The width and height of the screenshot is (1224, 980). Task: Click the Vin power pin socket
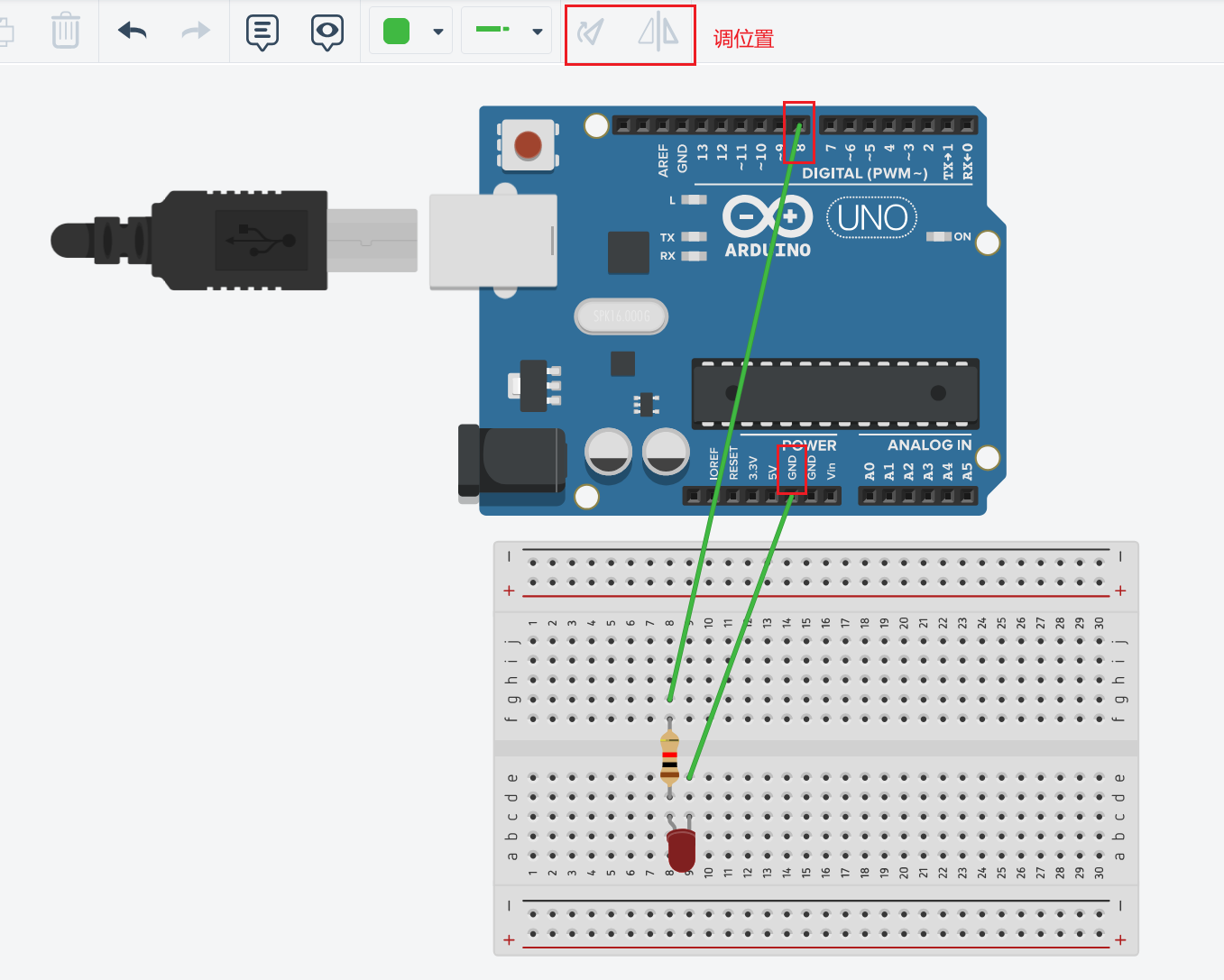[x=831, y=496]
